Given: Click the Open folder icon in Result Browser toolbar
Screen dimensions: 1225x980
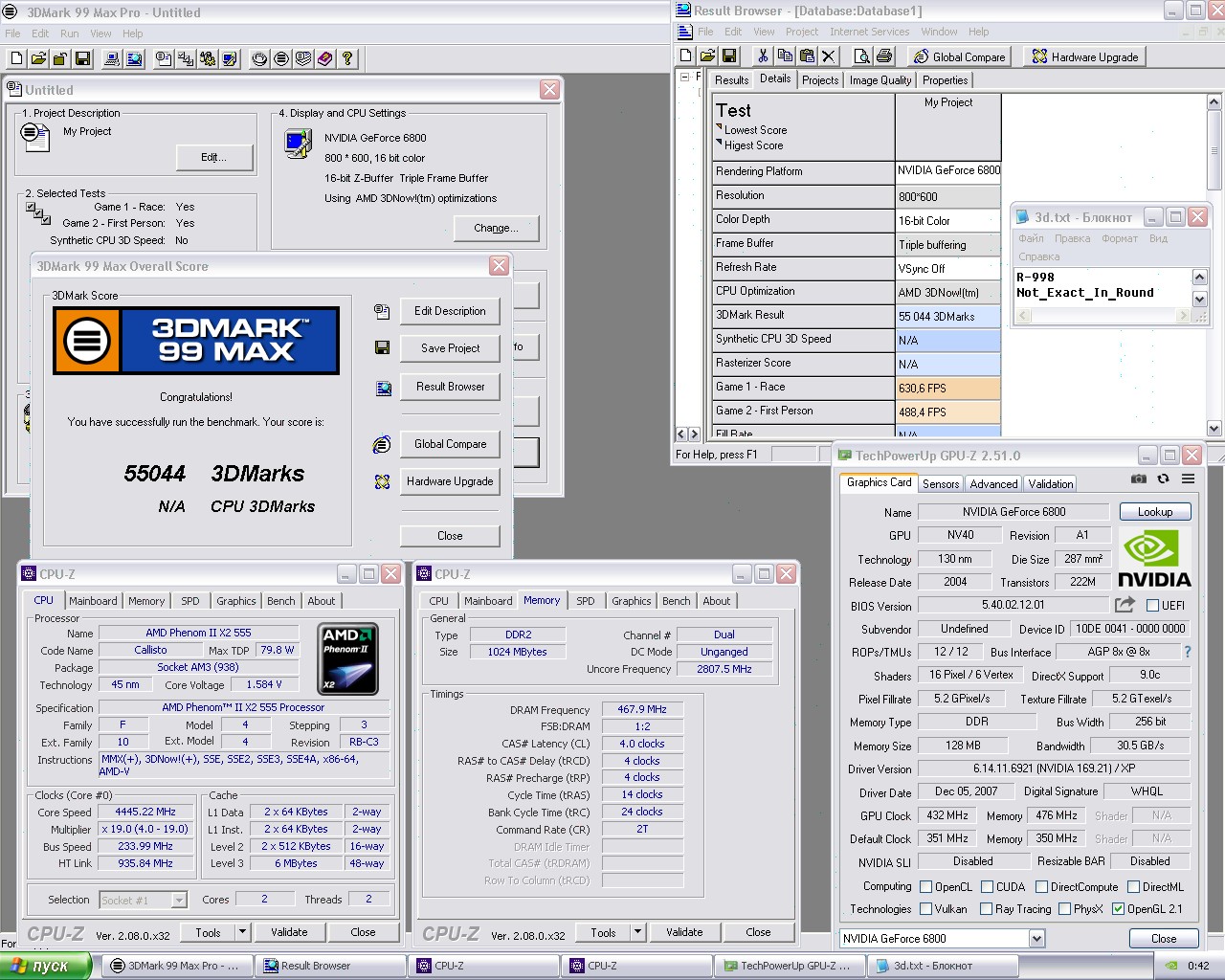Looking at the screenshot, I should (707, 56).
